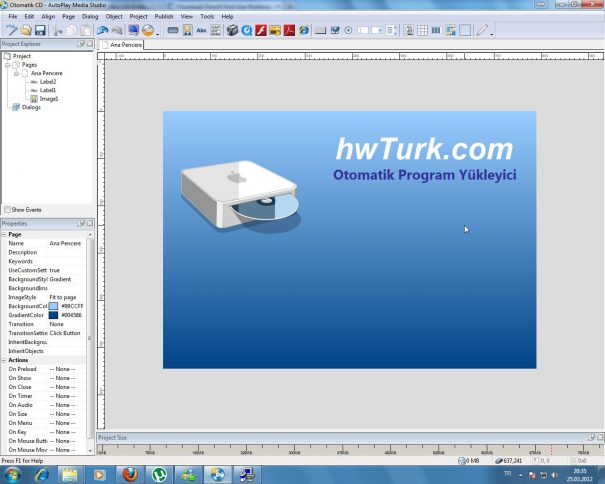The height and width of the screenshot is (484, 605).
Task: Insert a PDF object
Action: [x=289, y=30]
